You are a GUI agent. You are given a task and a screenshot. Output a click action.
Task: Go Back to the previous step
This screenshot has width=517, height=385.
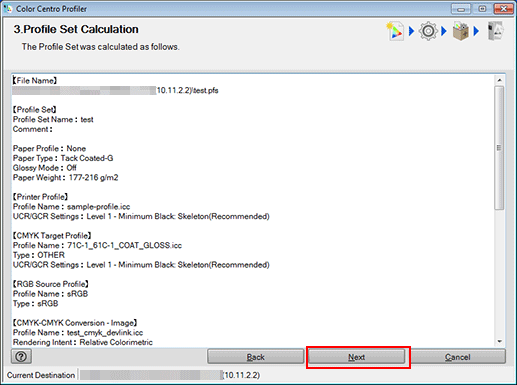[x=255, y=357]
